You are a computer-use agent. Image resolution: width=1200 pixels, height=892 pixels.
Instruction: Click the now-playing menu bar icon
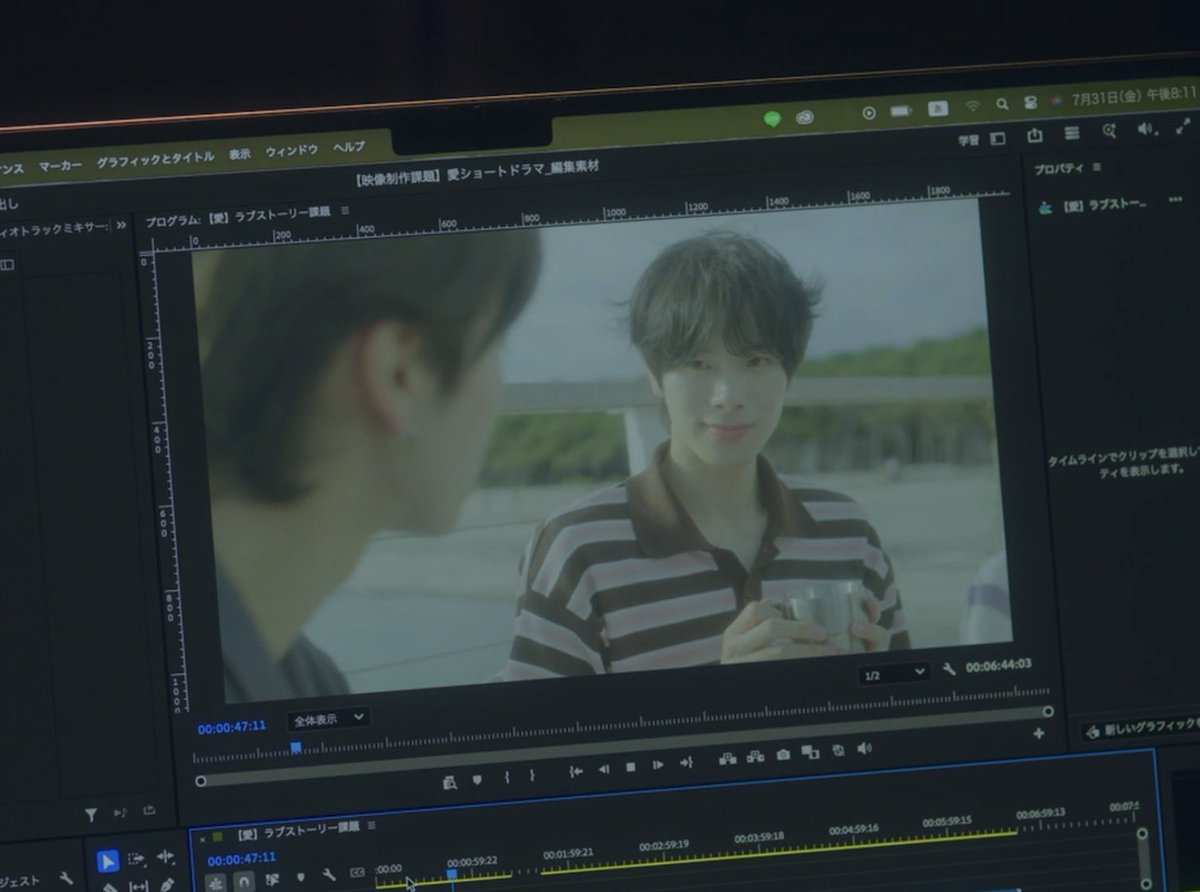(869, 113)
